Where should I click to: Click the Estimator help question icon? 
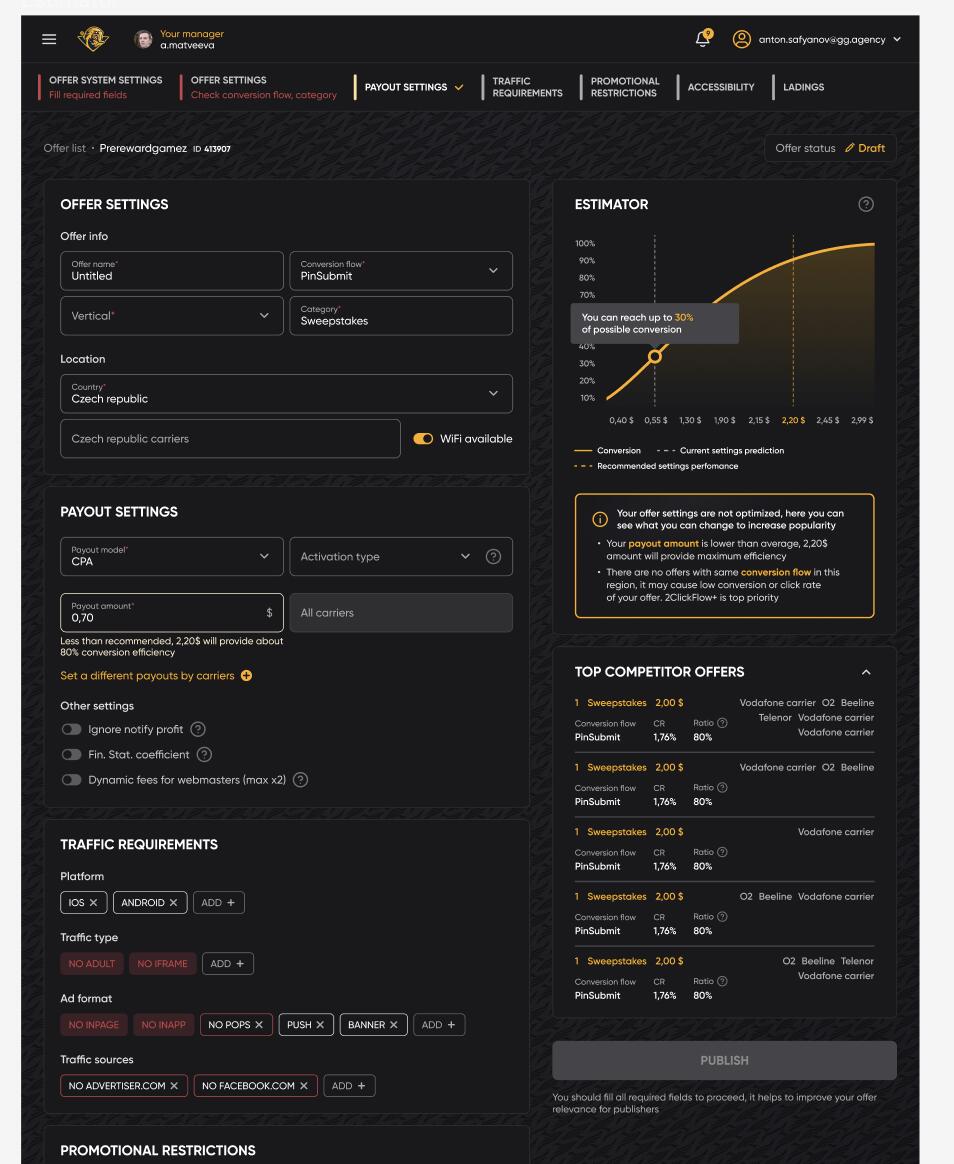click(866, 204)
